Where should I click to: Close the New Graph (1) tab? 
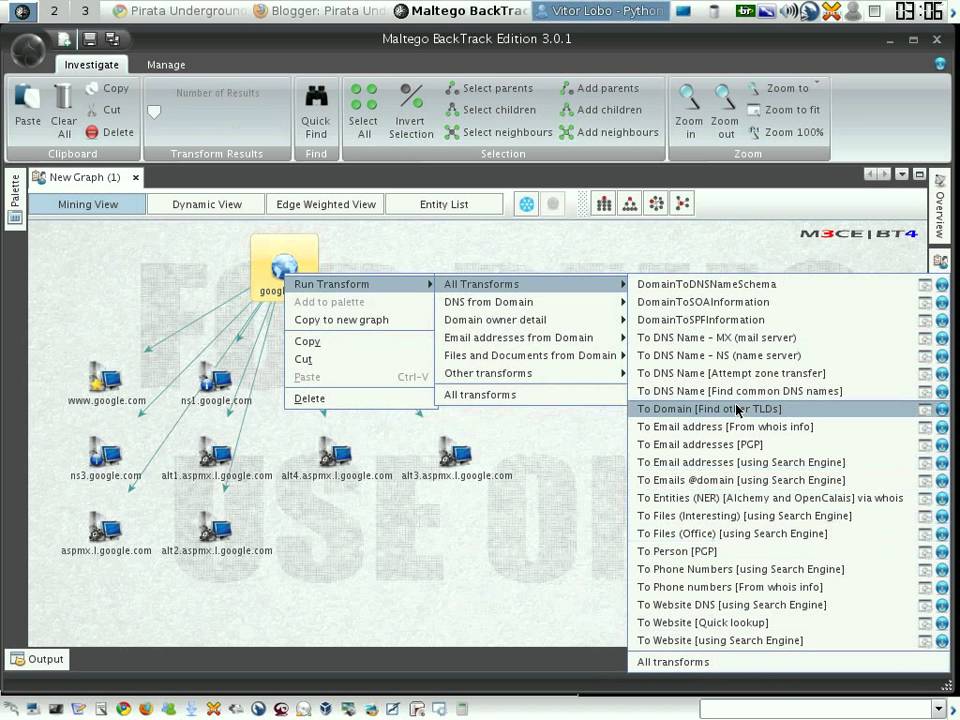pyautogui.click(x=136, y=178)
